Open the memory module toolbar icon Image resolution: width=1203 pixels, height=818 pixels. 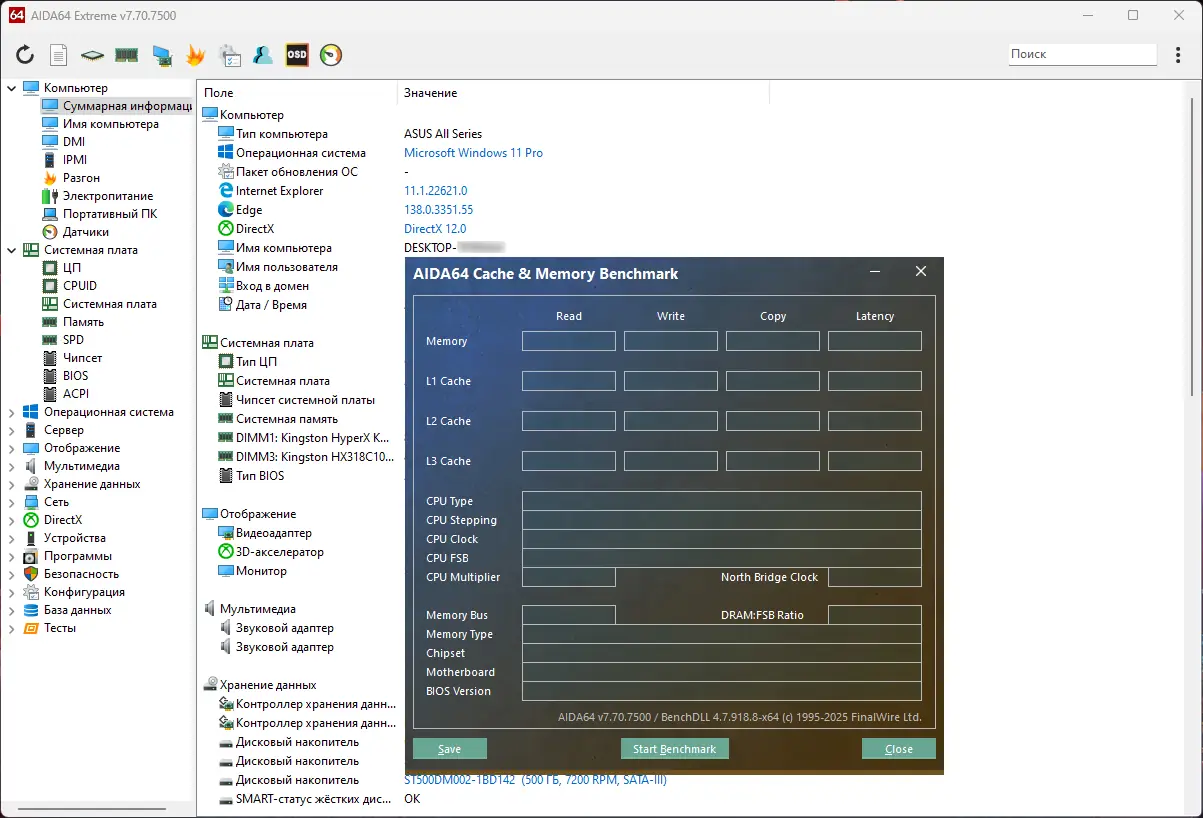(x=126, y=55)
